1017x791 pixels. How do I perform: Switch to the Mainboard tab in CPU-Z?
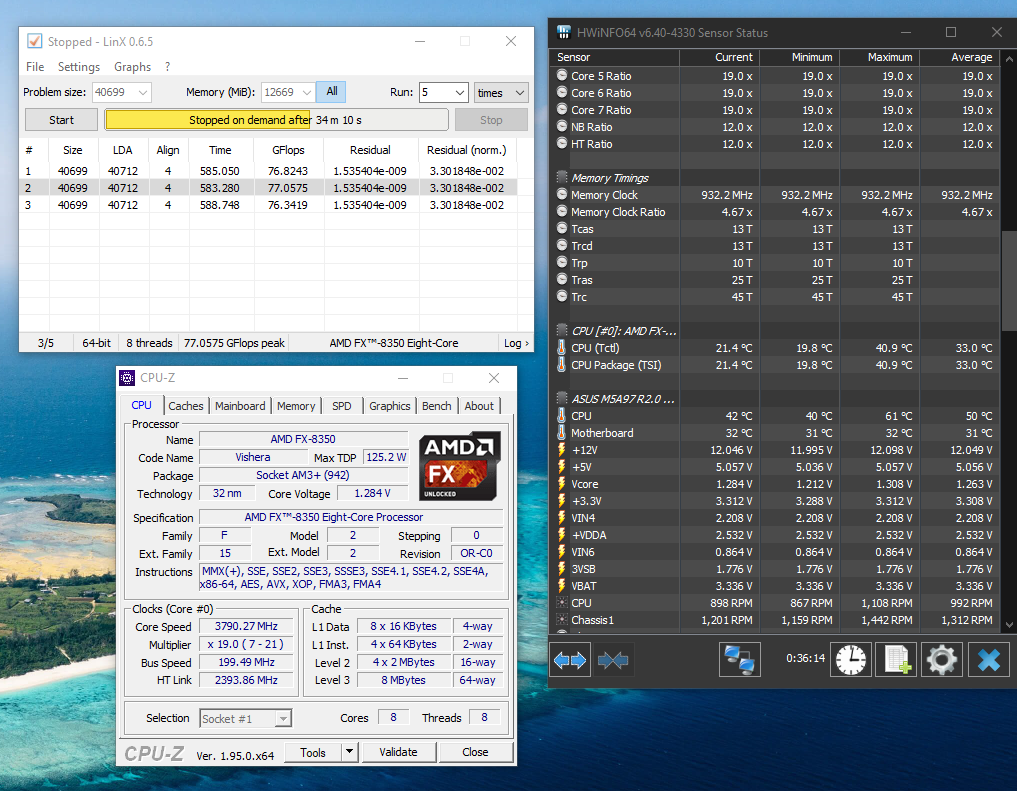click(240, 406)
